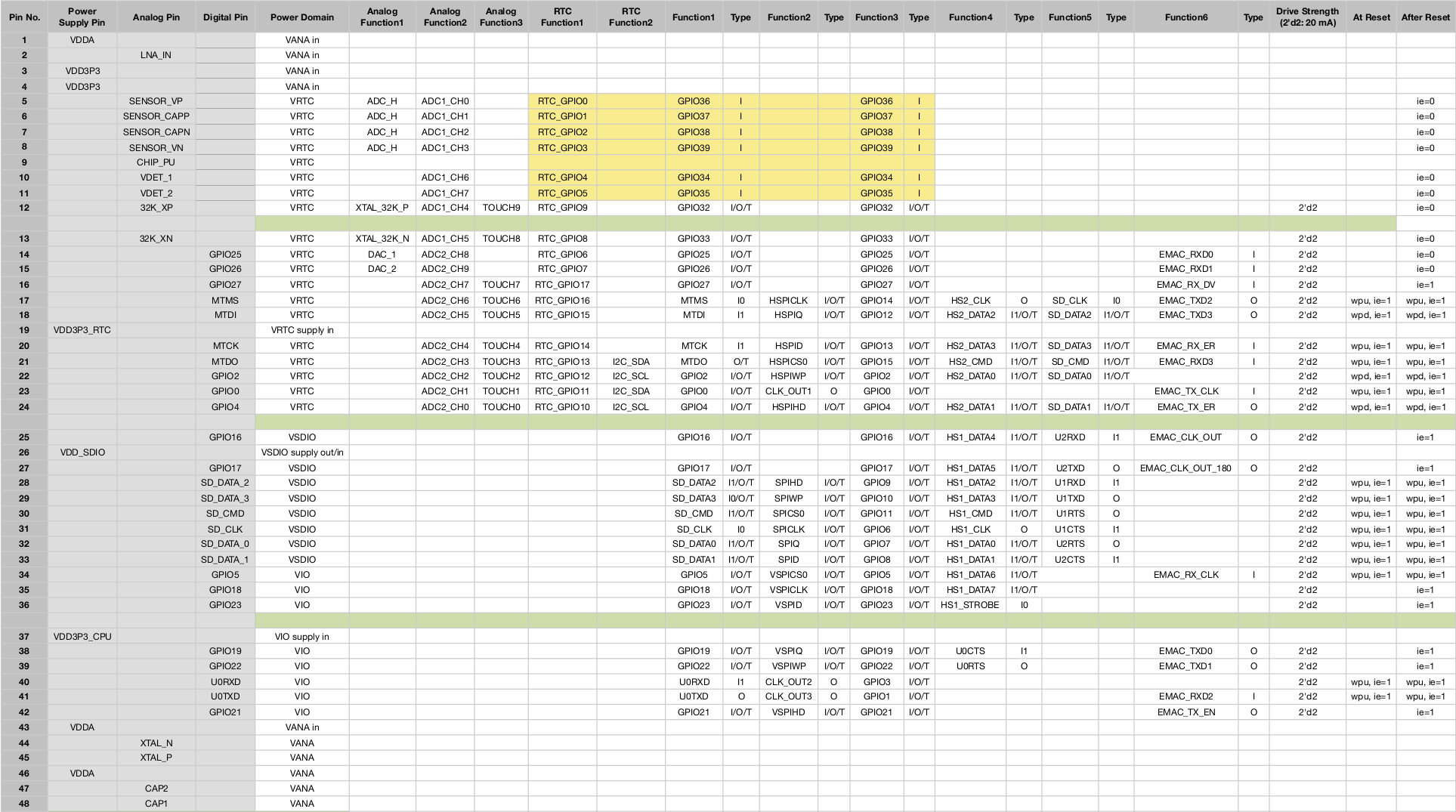Select the CLK_OUT3 cell
This screenshot has height=812, width=1456.
pyautogui.click(x=788, y=696)
